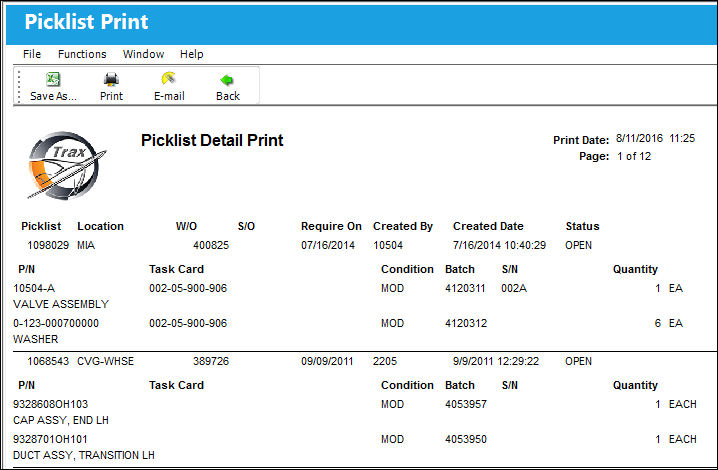Click batch number 4120311
Screen dimensions: 718x470
[x=465, y=288]
